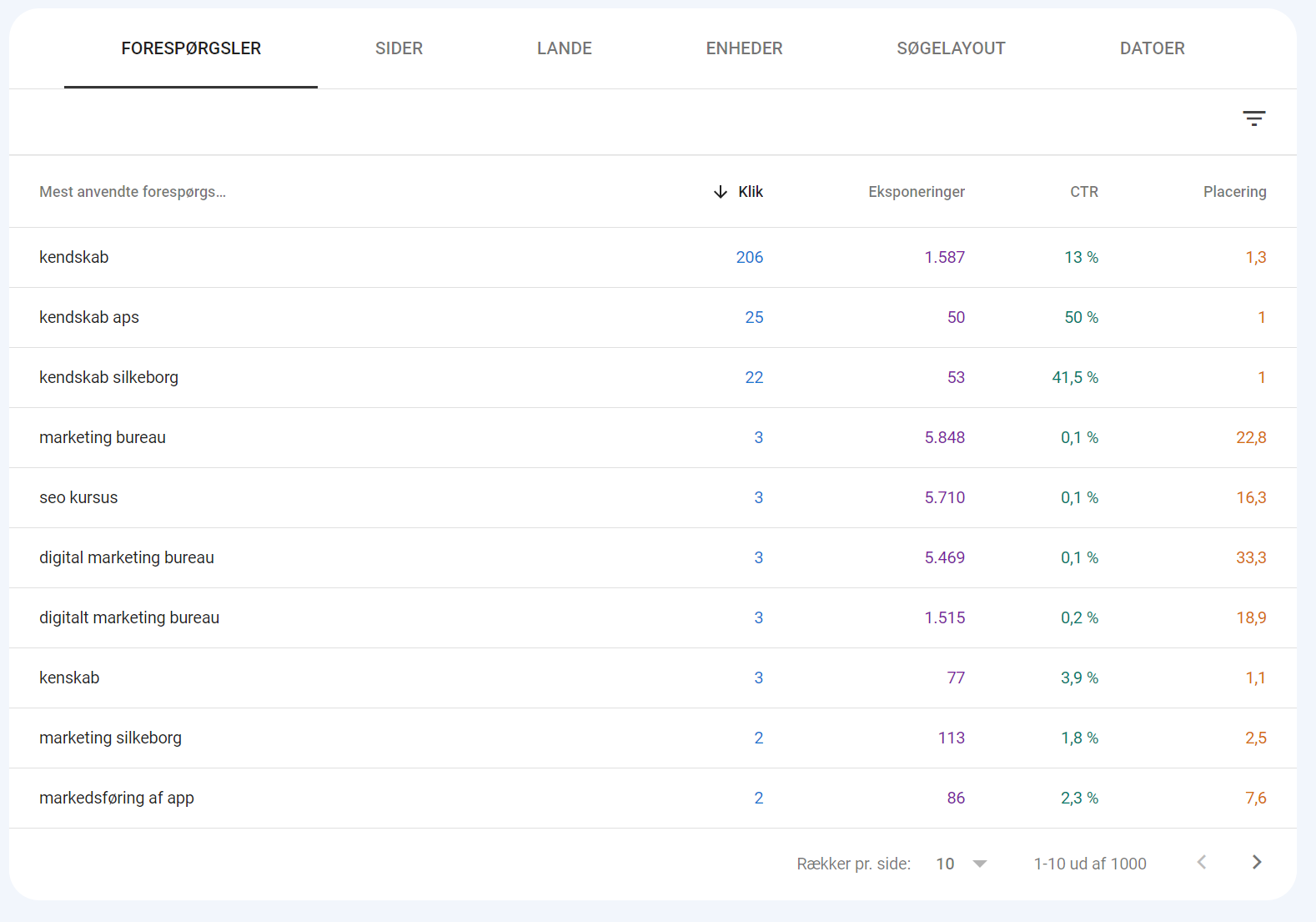Click the 1.515 impressions value
Viewport: 1316px width, 922px height.
point(944,618)
